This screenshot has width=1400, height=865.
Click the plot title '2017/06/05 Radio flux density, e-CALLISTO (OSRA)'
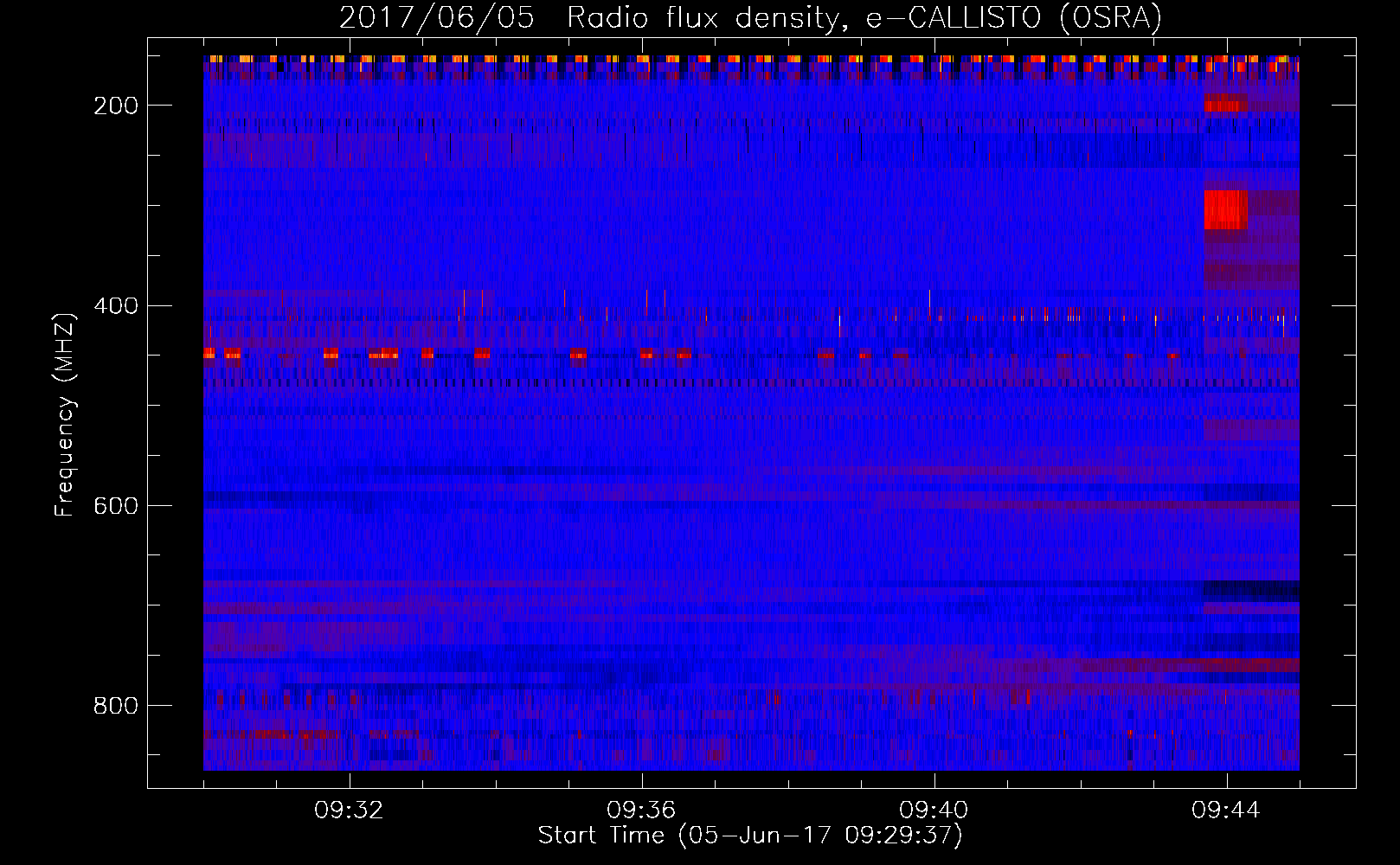point(750,17)
